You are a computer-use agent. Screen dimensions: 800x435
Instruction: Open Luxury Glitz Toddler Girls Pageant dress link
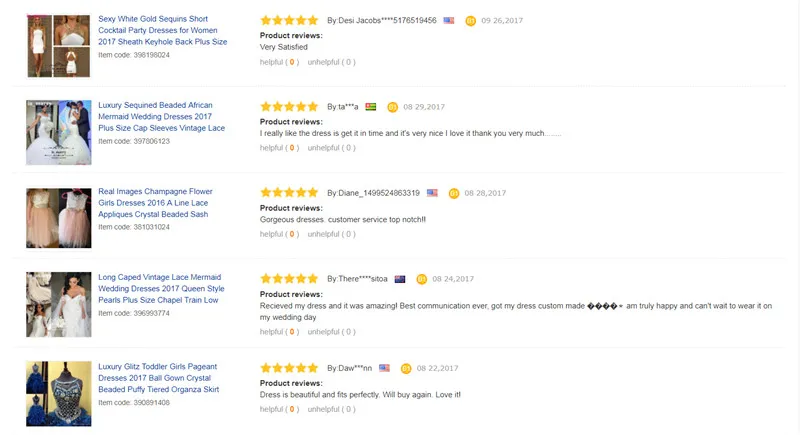[158, 377]
